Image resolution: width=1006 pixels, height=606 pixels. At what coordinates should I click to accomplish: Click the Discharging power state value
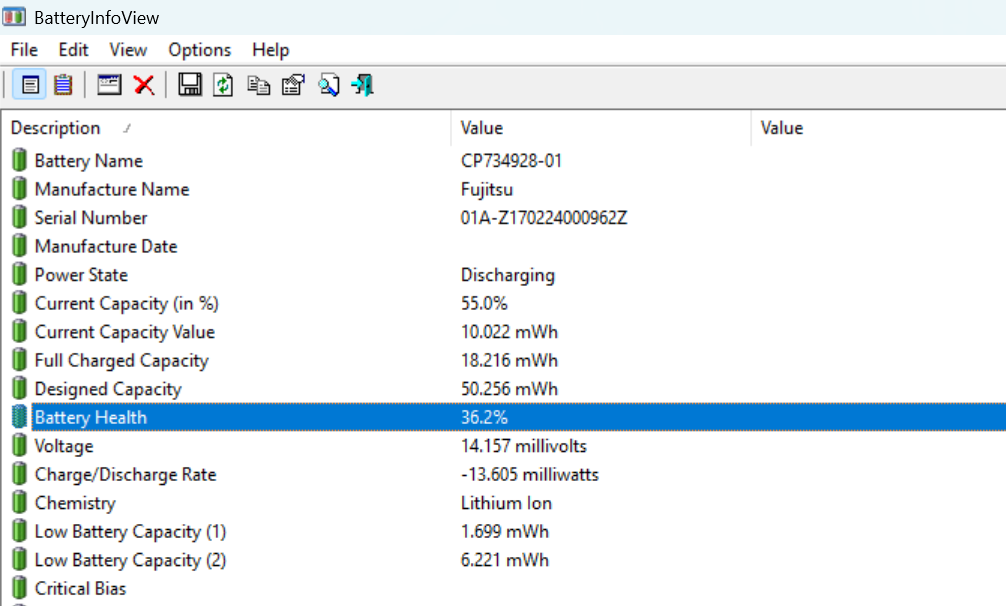coord(507,274)
